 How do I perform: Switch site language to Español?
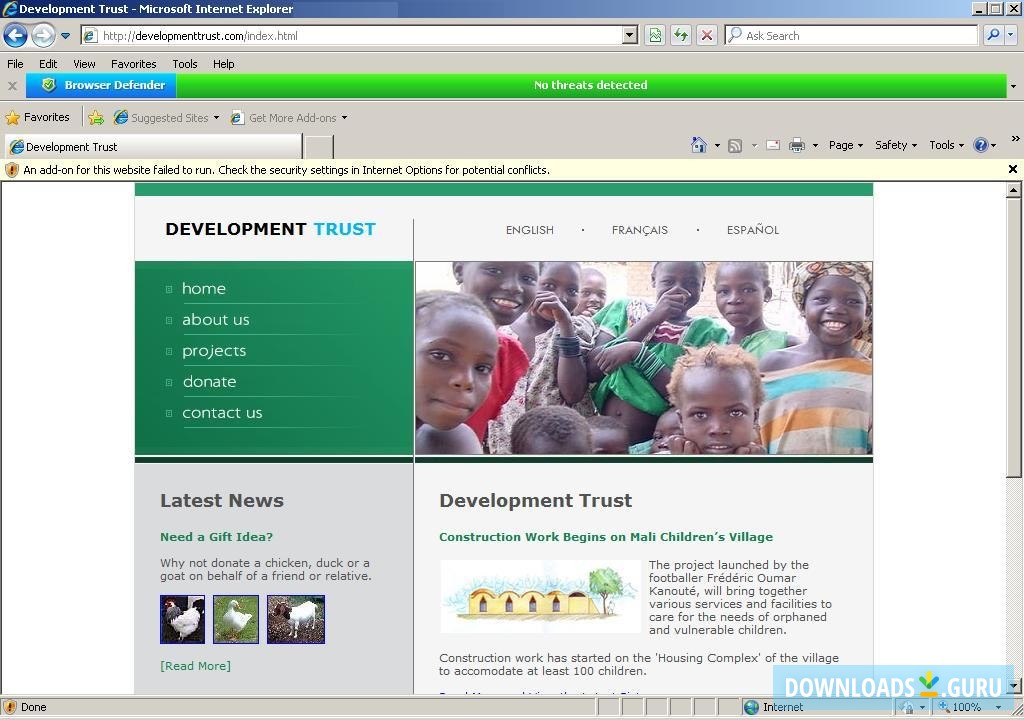coord(752,229)
